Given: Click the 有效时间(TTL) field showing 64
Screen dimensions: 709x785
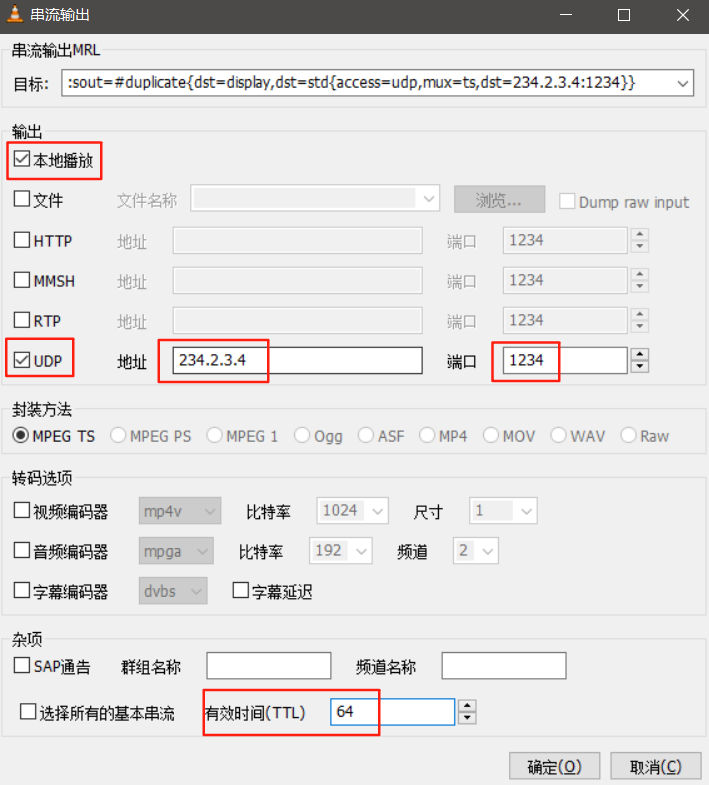Looking at the screenshot, I should (393, 712).
